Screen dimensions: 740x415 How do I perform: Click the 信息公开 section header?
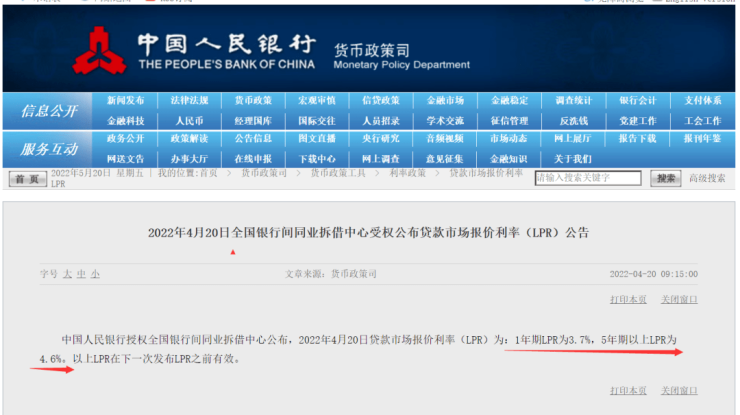coord(49,111)
